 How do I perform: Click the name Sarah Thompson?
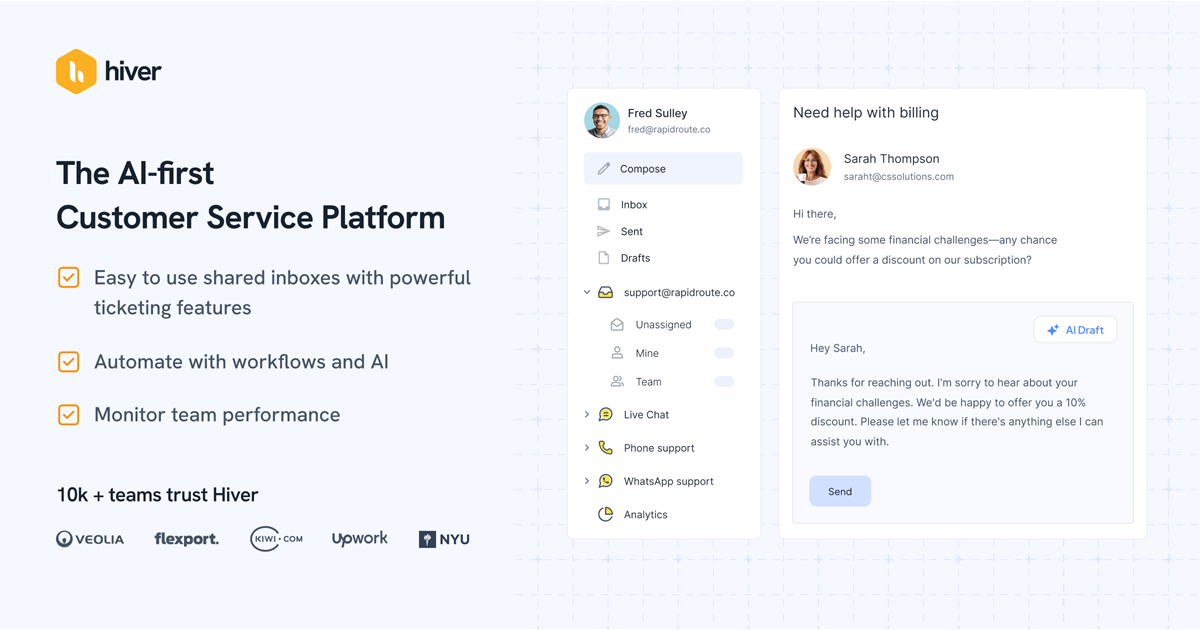pyautogui.click(x=892, y=158)
